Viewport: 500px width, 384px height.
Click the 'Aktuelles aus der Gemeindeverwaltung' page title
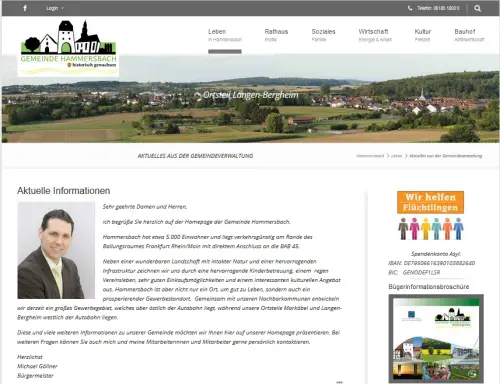195,156
